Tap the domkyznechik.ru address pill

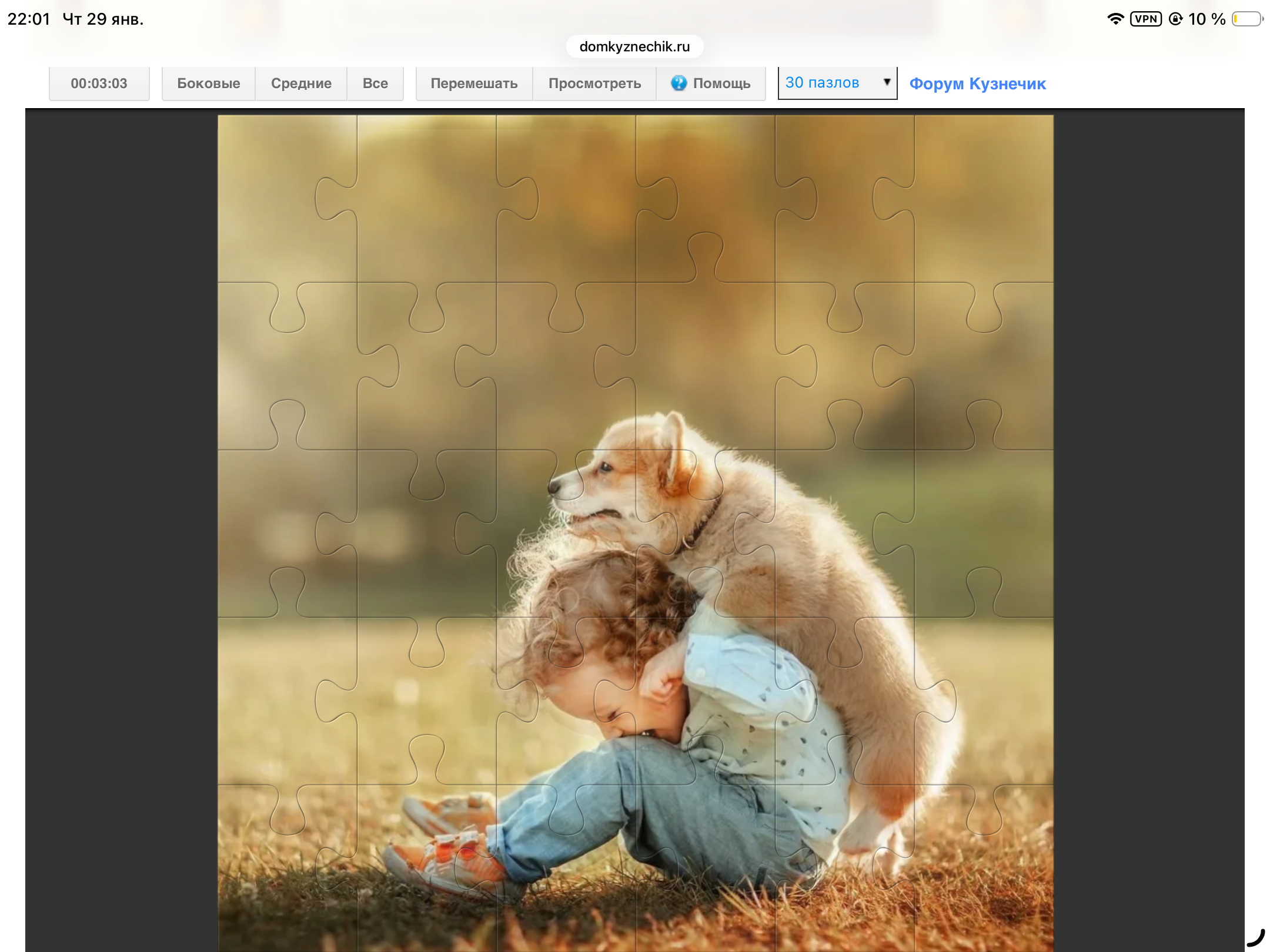(634, 46)
